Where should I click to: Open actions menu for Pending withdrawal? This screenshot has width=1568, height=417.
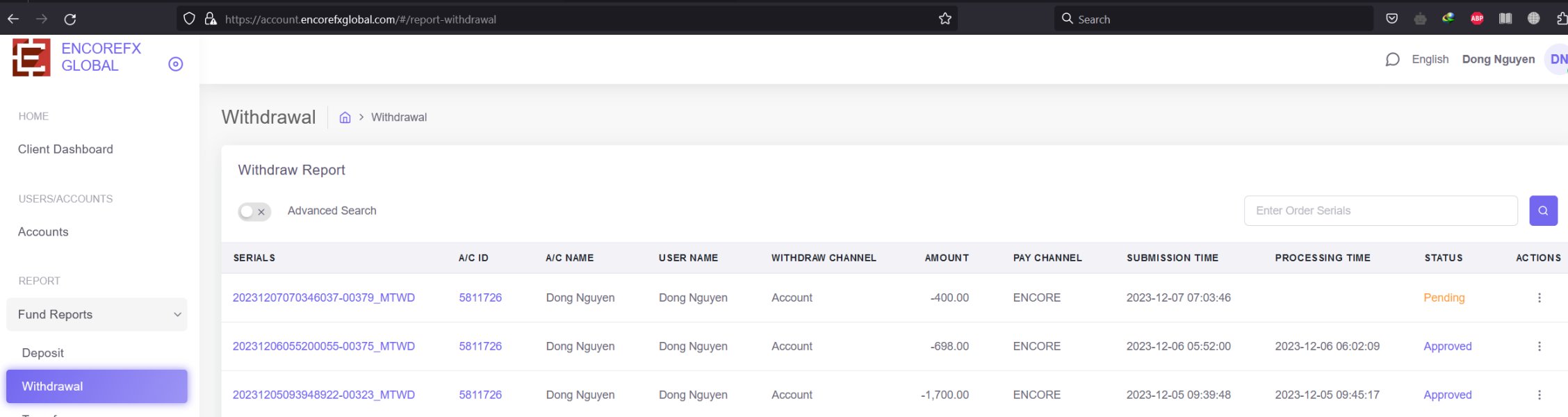pos(1539,297)
